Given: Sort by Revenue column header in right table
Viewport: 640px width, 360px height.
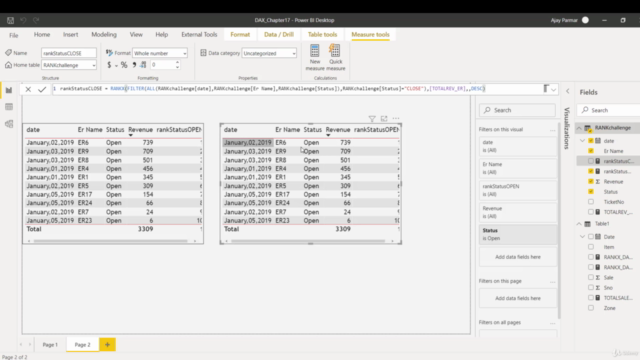Looking at the screenshot, I should (x=338, y=130).
